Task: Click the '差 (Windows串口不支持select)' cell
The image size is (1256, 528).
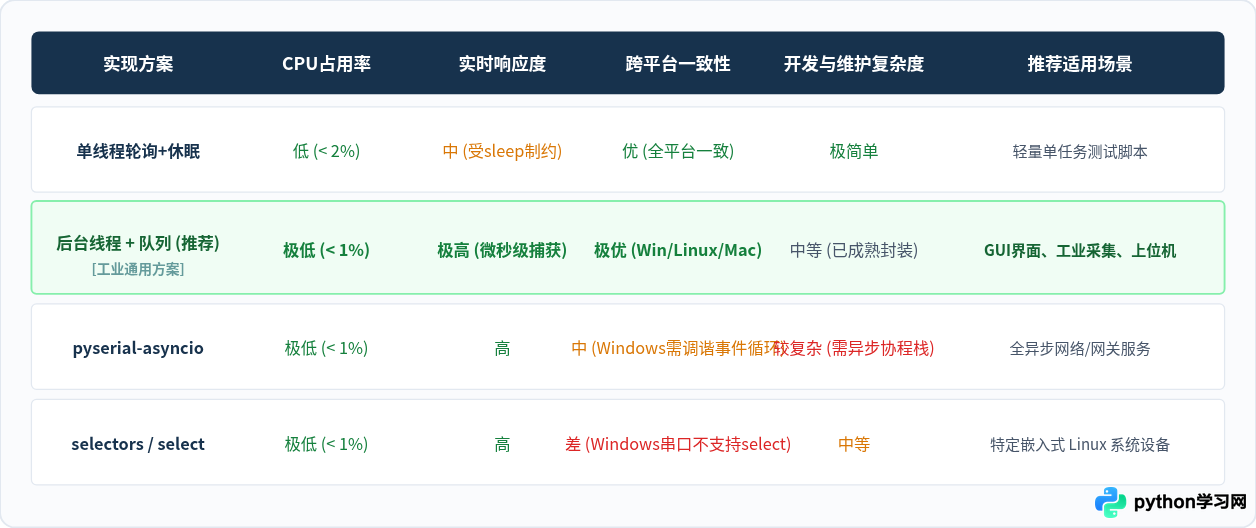Action: pyautogui.click(x=678, y=444)
